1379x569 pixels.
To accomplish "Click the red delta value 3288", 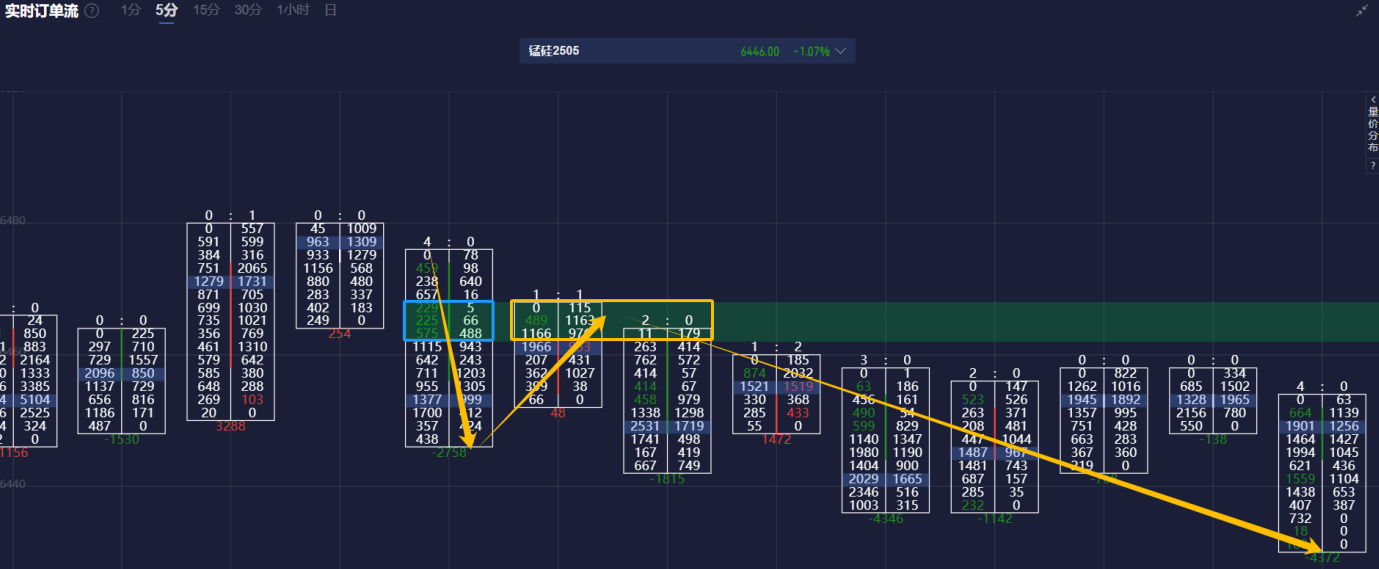I will (x=230, y=426).
